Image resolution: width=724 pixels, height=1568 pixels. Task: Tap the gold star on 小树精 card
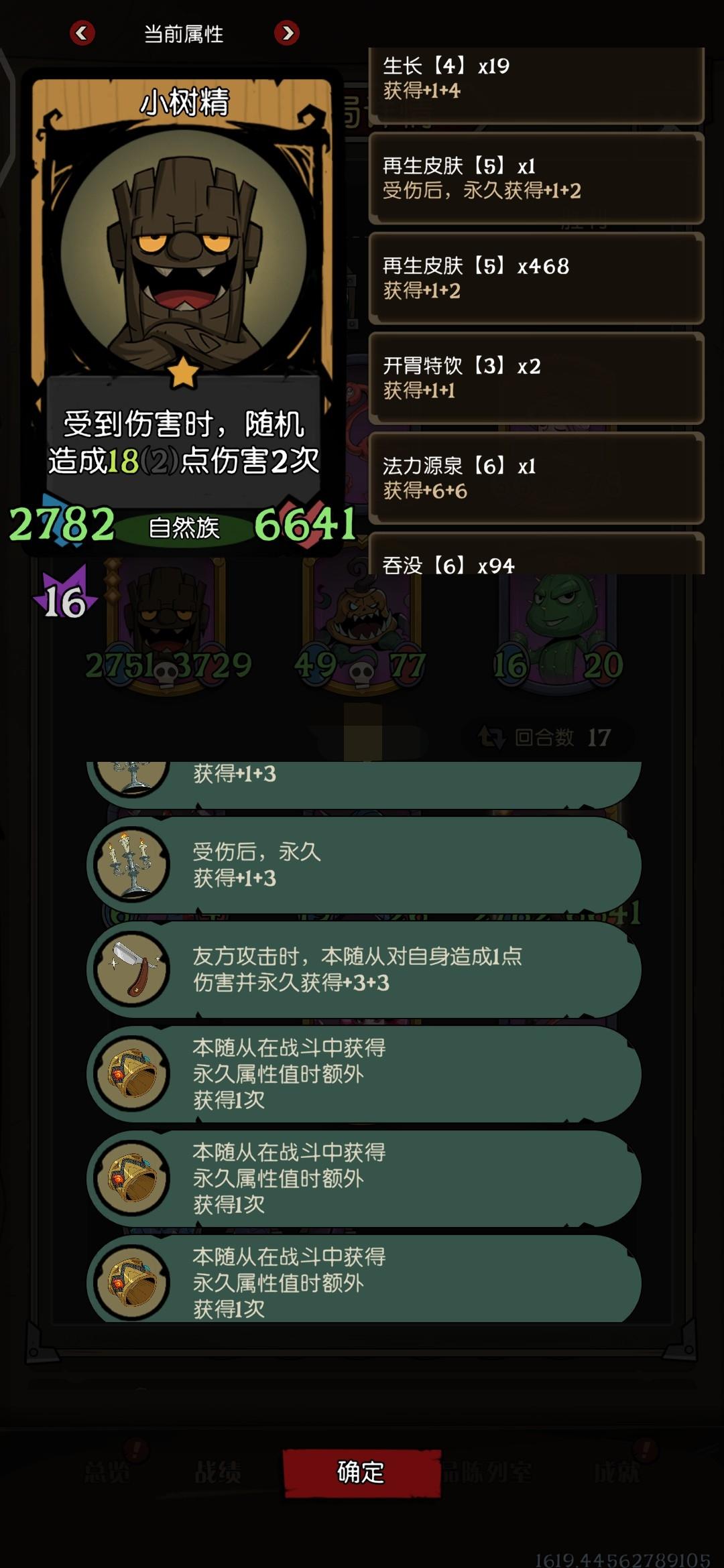[183, 372]
